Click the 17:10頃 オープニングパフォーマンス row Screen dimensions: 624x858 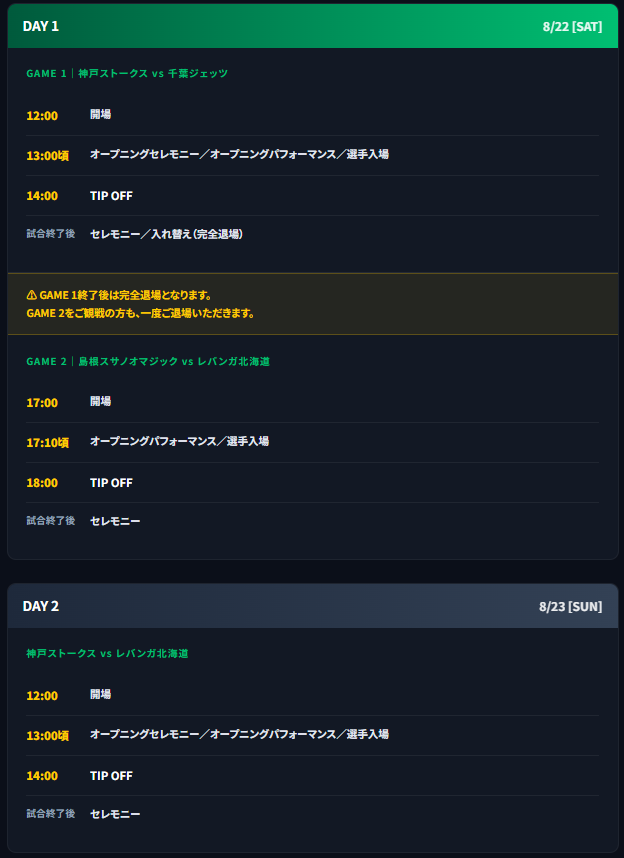pos(313,442)
